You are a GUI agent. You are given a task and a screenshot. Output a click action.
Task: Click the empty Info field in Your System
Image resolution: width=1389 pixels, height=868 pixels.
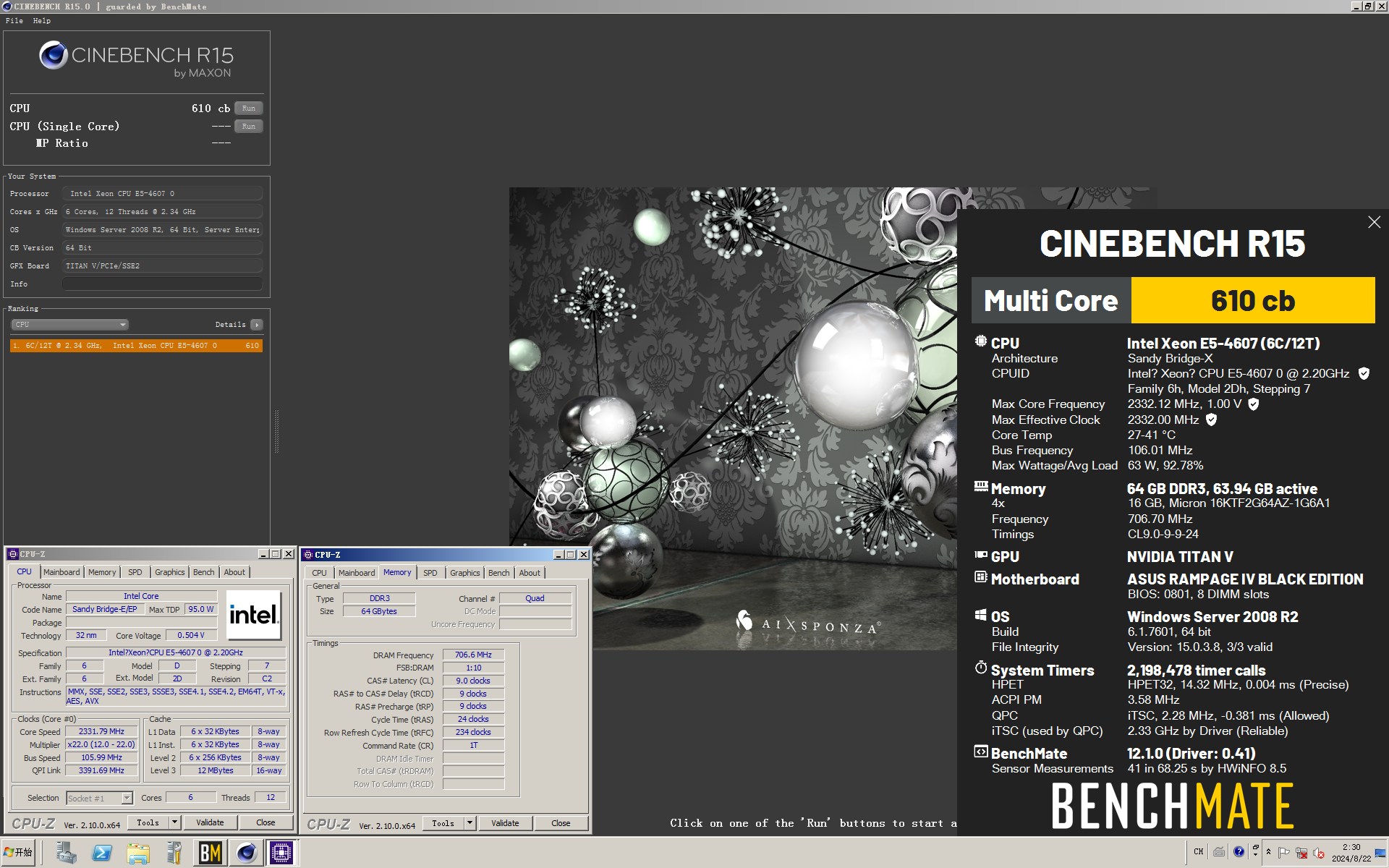162,284
